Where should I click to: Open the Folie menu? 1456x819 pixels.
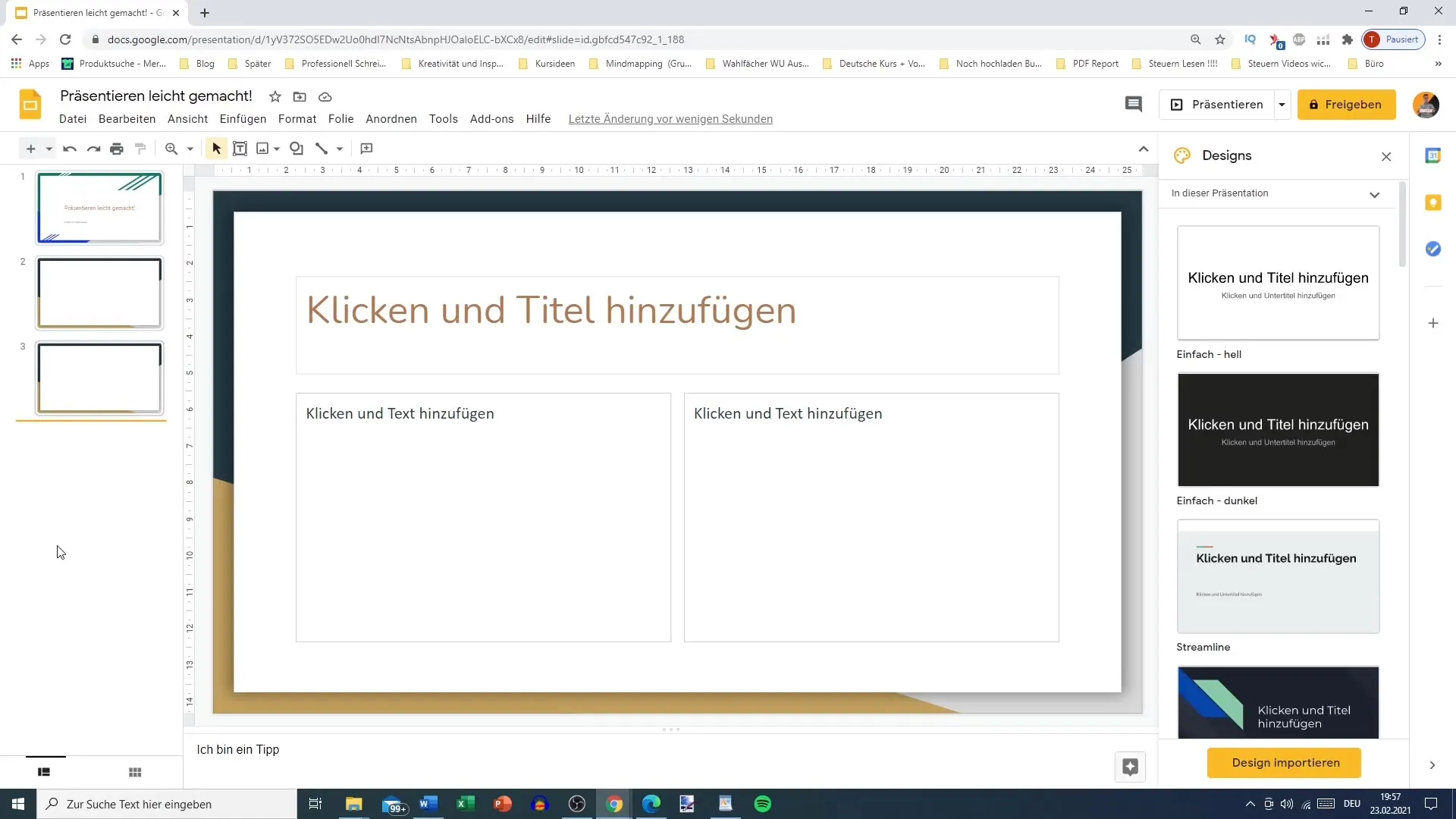[x=340, y=119]
